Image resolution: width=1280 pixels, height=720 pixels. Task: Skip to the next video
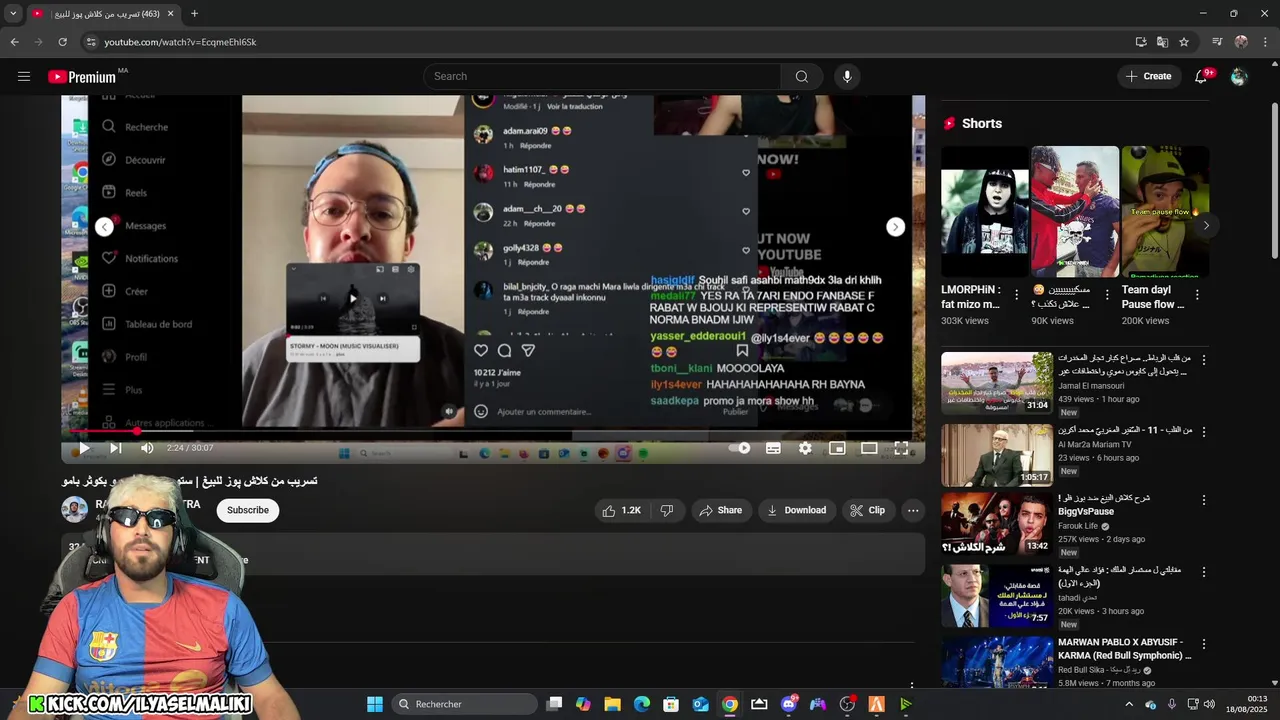tap(115, 448)
